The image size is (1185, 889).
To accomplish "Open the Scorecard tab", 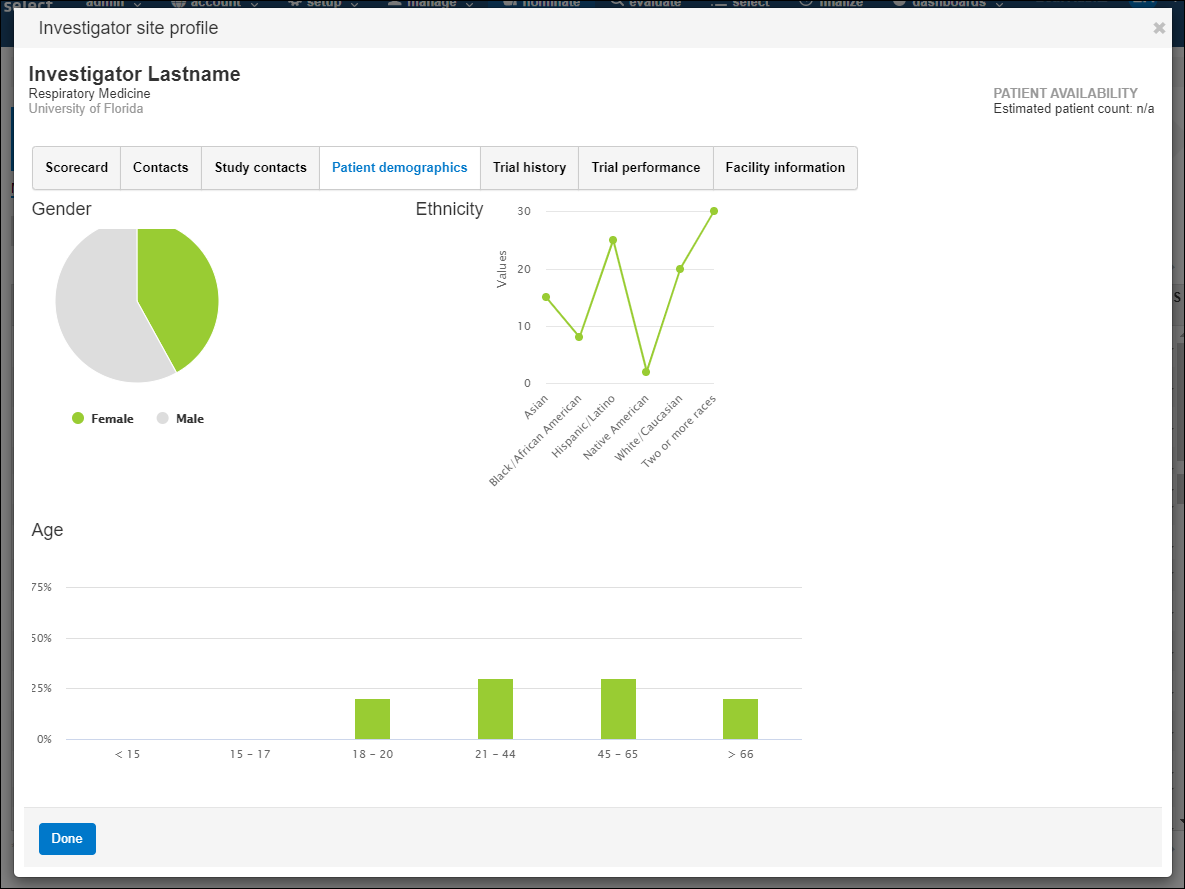I will pyautogui.click(x=76, y=168).
